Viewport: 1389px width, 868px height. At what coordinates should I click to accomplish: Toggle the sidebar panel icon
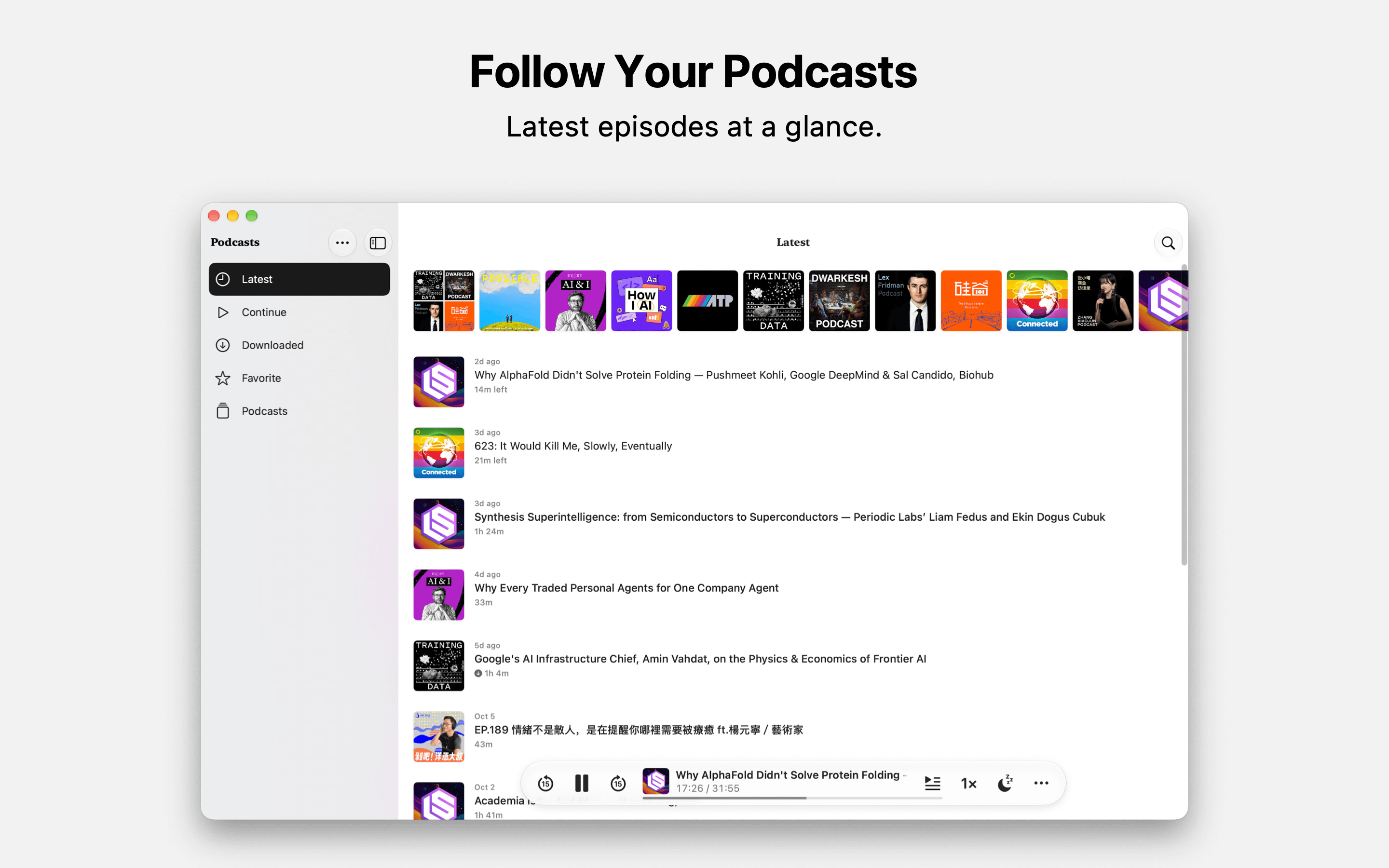tap(378, 243)
